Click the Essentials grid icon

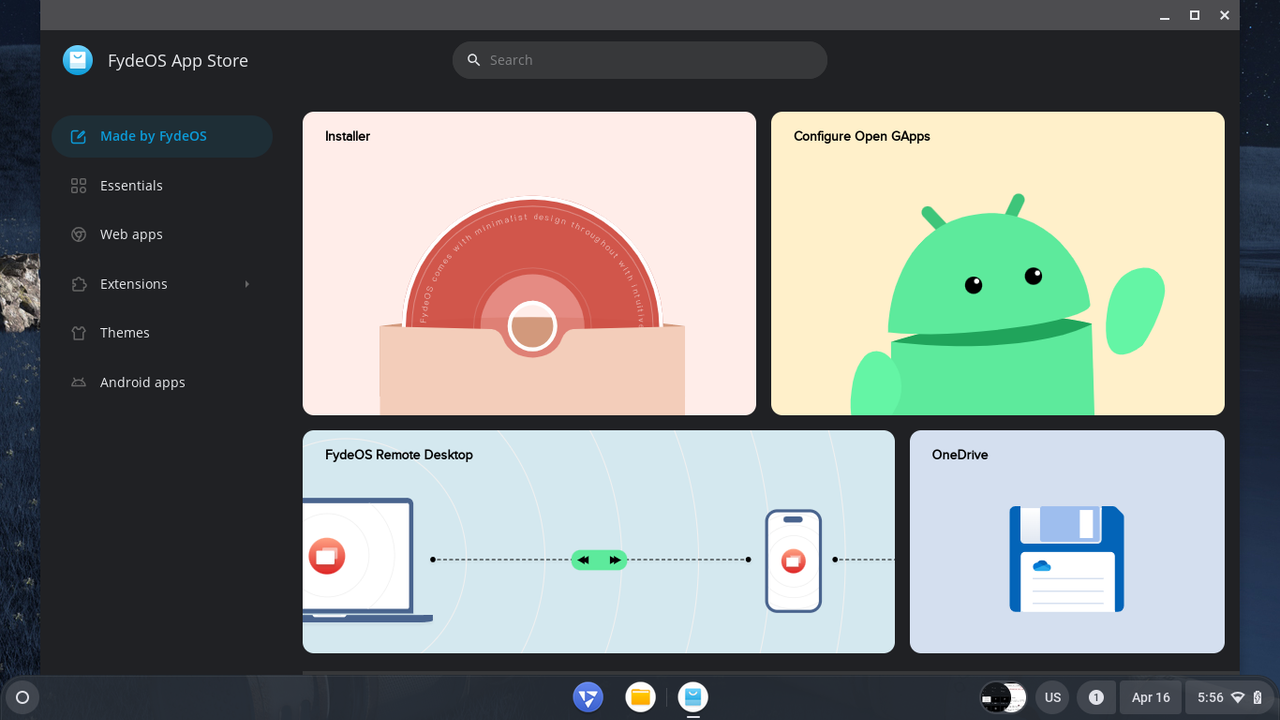click(78, 186)
